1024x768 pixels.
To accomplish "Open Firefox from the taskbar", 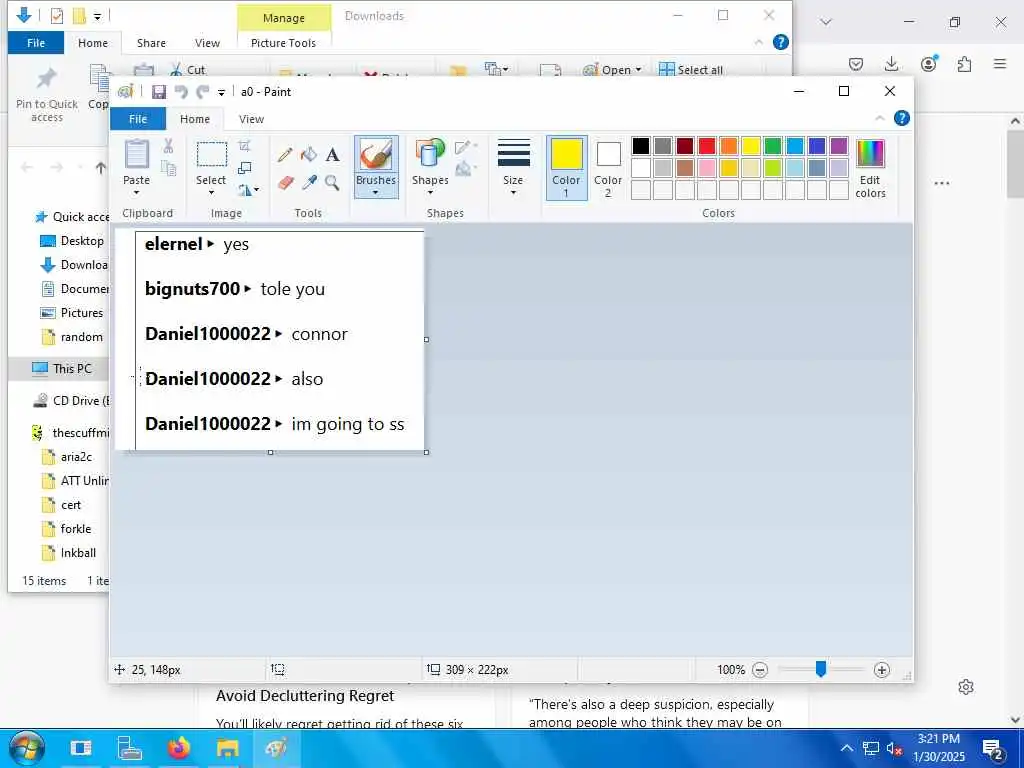I will pyautogui.click(x=178, y=748).
